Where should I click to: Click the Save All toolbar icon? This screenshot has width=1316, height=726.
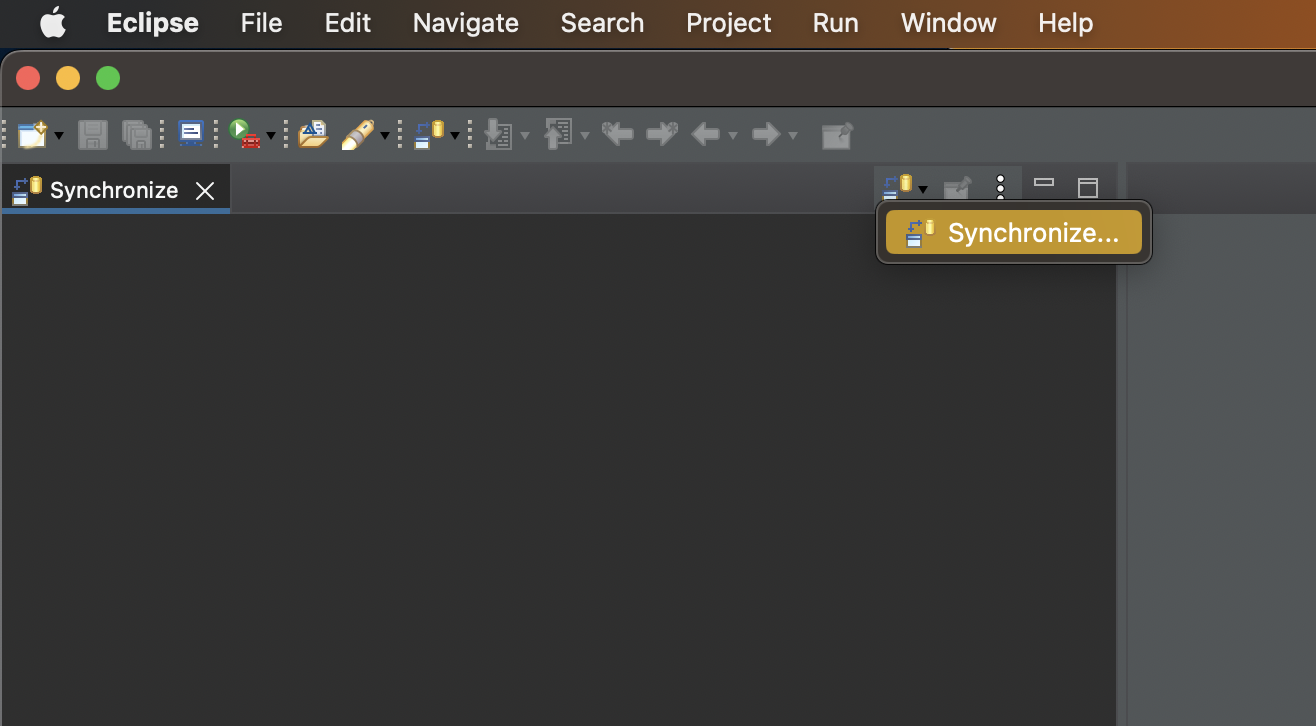(x=136, y=134)
